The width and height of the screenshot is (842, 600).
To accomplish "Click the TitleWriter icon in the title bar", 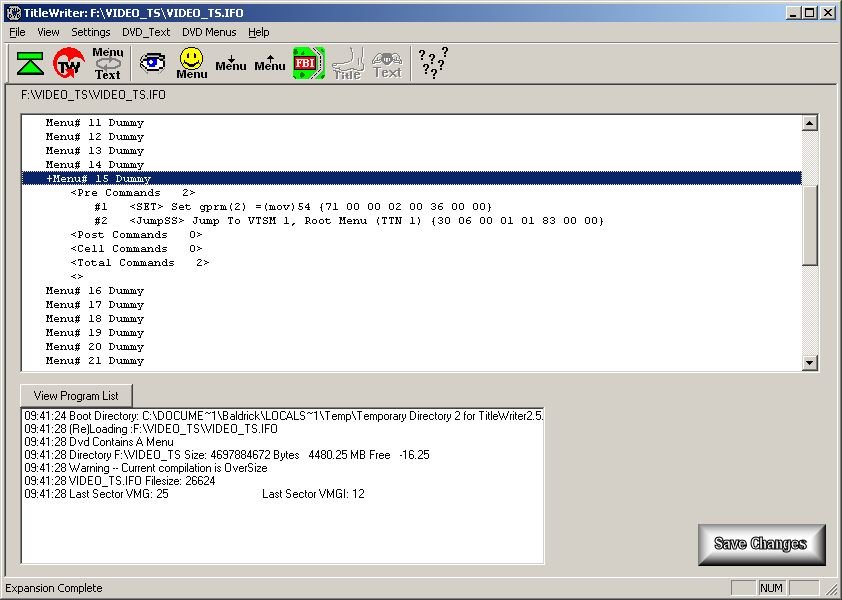I will point(13,13).
